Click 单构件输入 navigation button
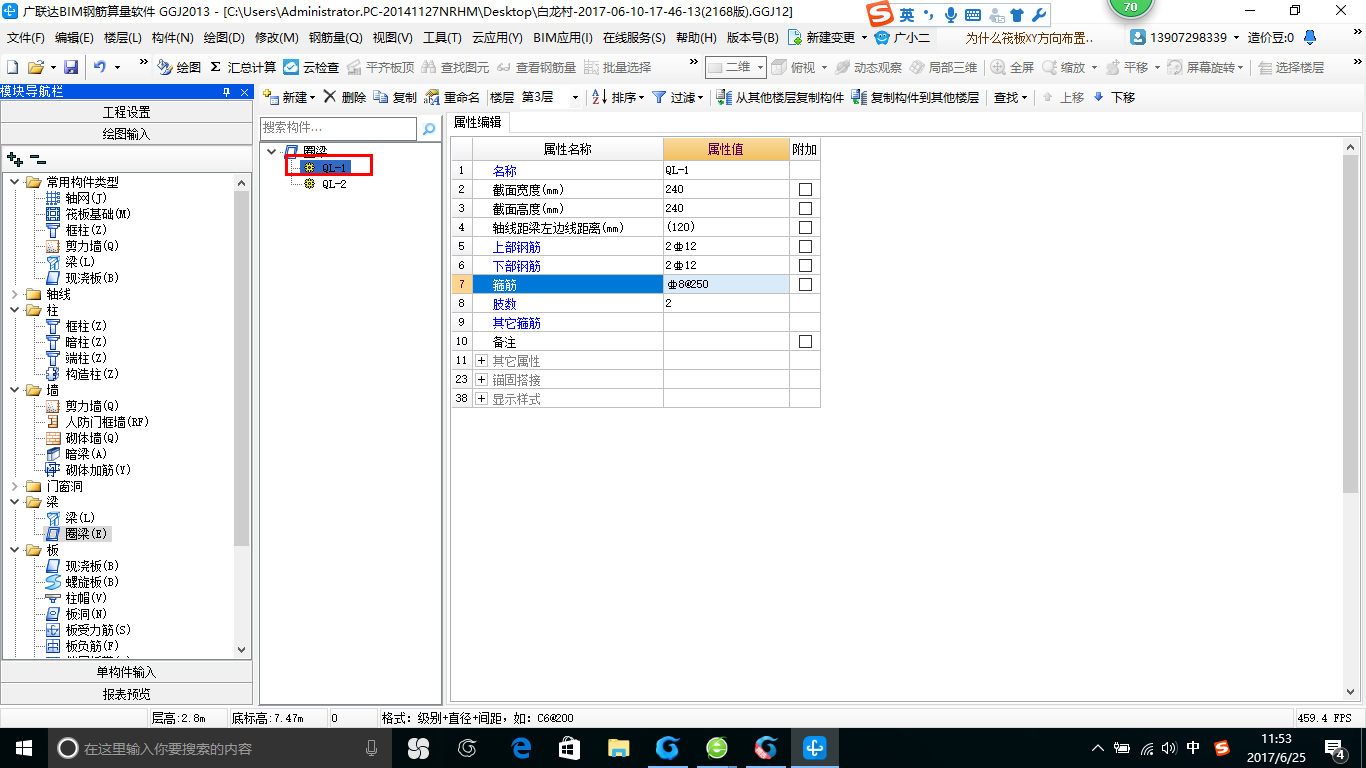Image resolution: width=1366 pixels, height=768 pixels. coord(126,672)
